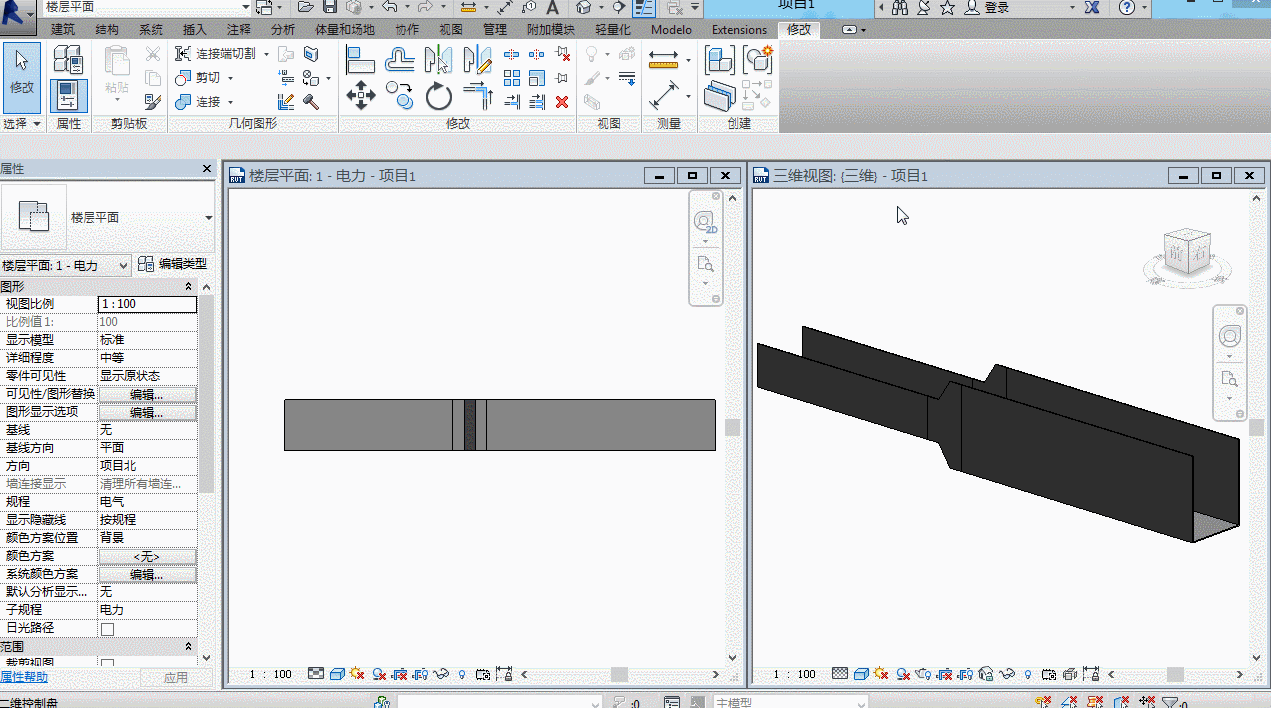Viewport: 1271px width, 708px height.
Task: Click the 视图比例 value field 1 : 100
Action: click(x=147, y=304)
